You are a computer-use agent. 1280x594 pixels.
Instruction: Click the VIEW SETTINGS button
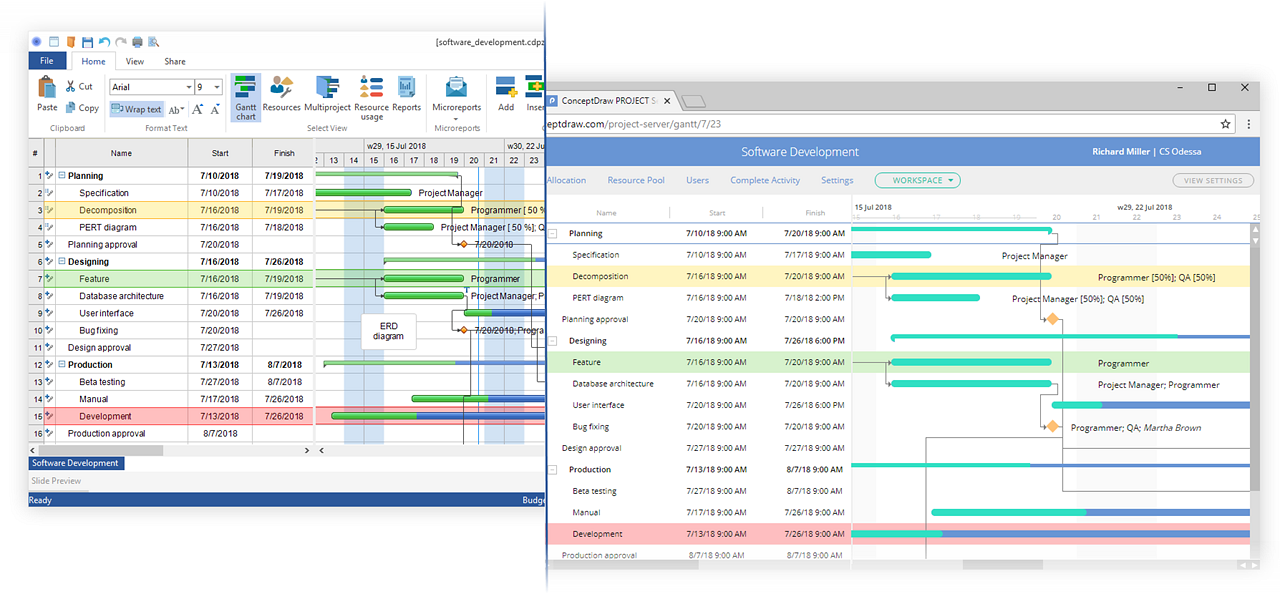click(1213, 180)
